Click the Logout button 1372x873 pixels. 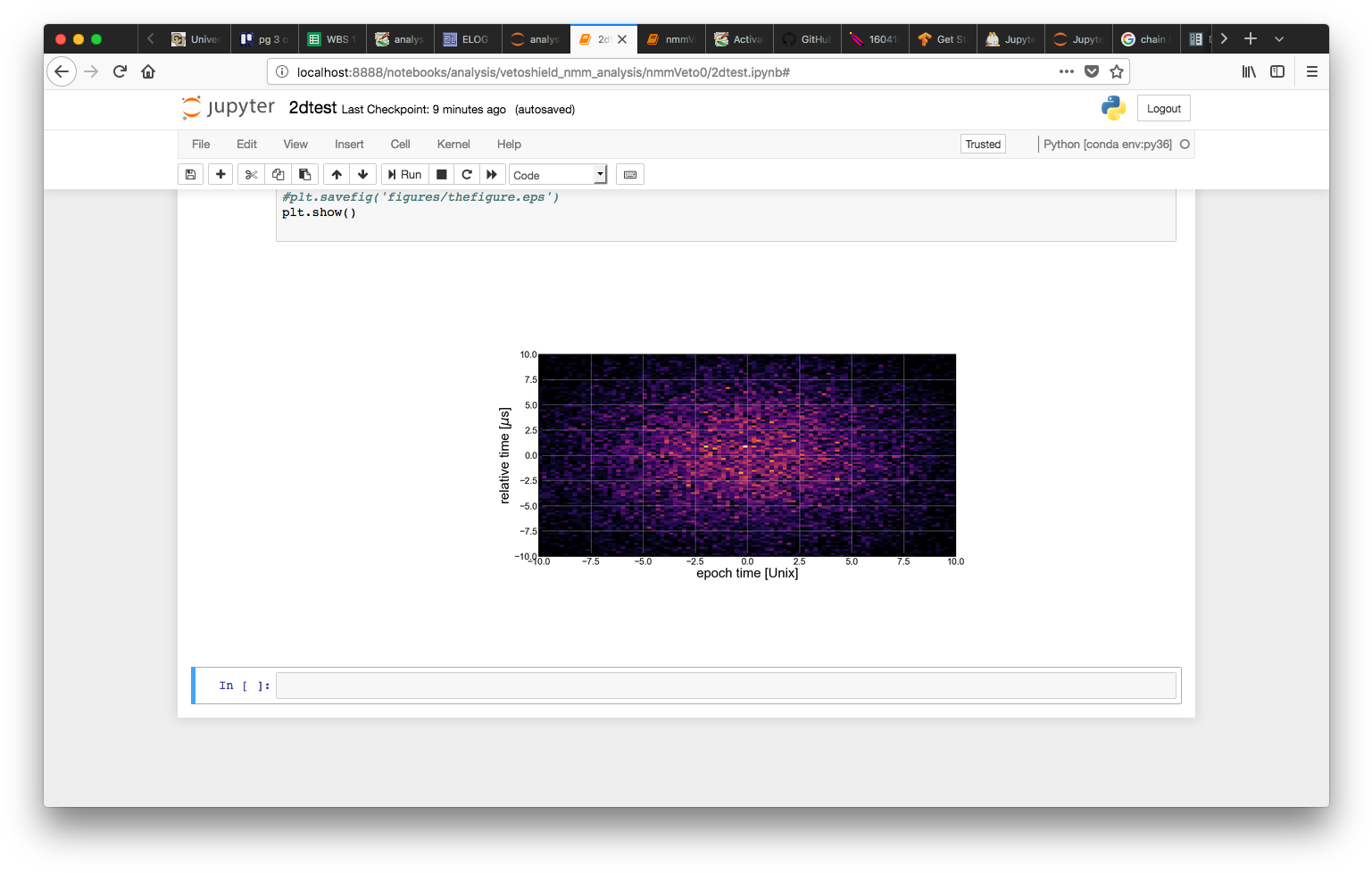coord(1163,108)
